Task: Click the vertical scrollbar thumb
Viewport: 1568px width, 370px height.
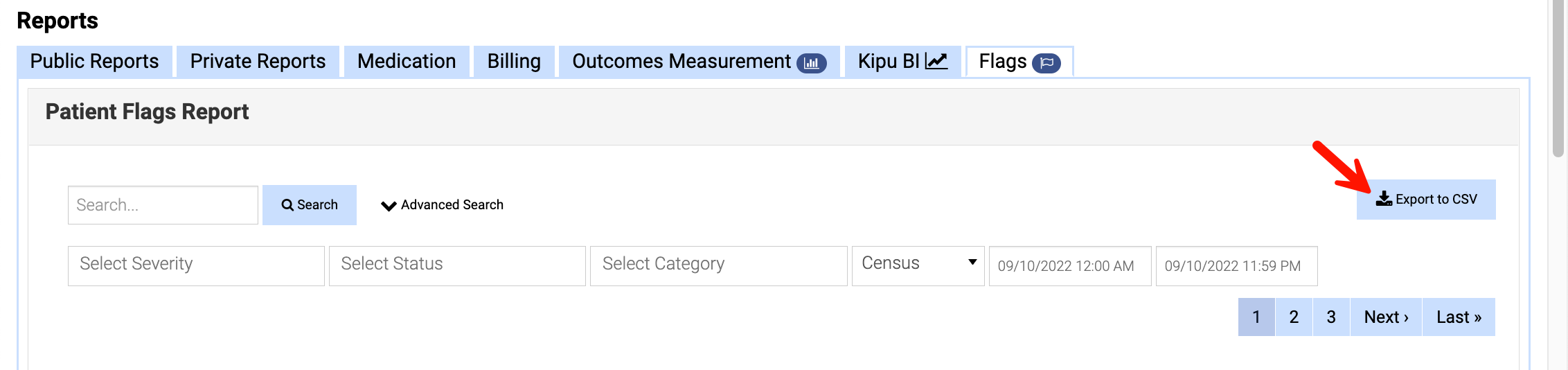Action: point(1558,76)
